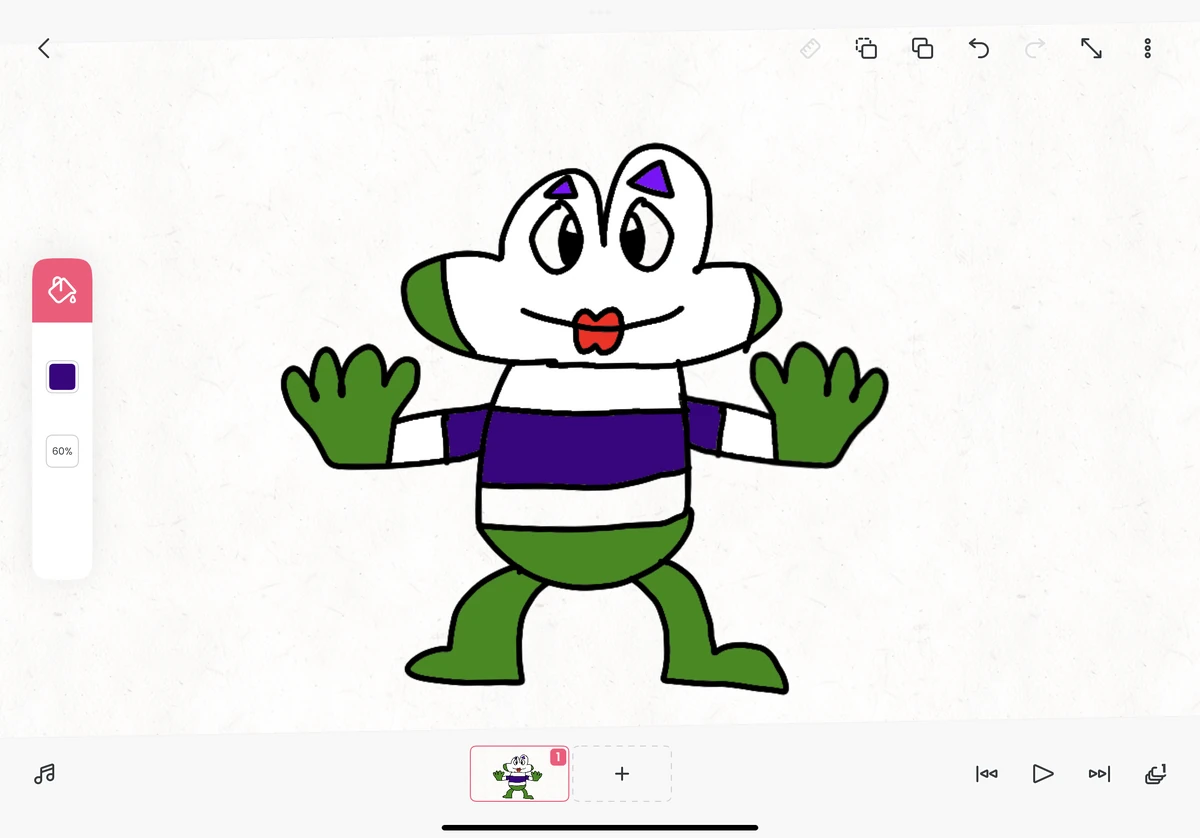Screen dimensions: 1200x838
Task: Select frame 1 thumbnail
Action: [x=519, y=773]
